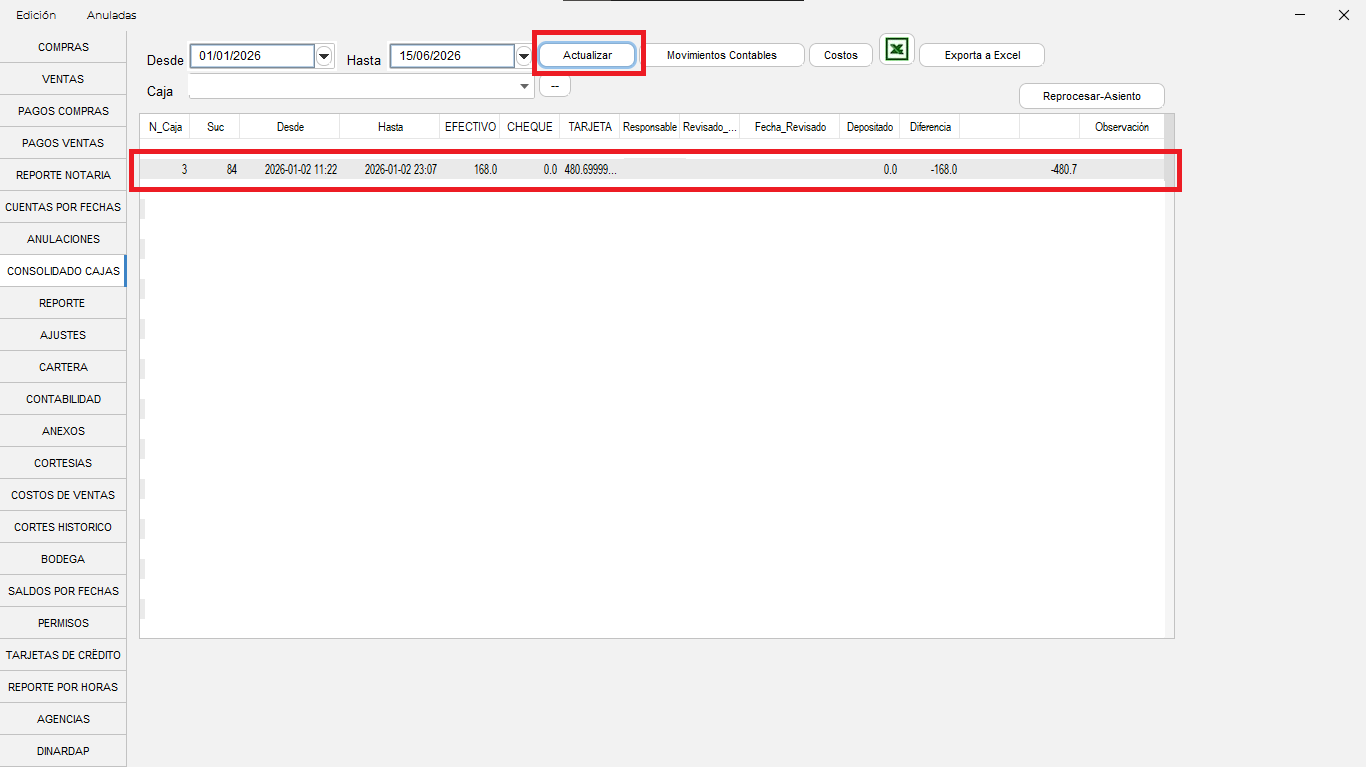Open the CONTABILIDAD sidebar tab
Image resolution: width=1366 pixels, height=768 pixels.
[63, 399]
